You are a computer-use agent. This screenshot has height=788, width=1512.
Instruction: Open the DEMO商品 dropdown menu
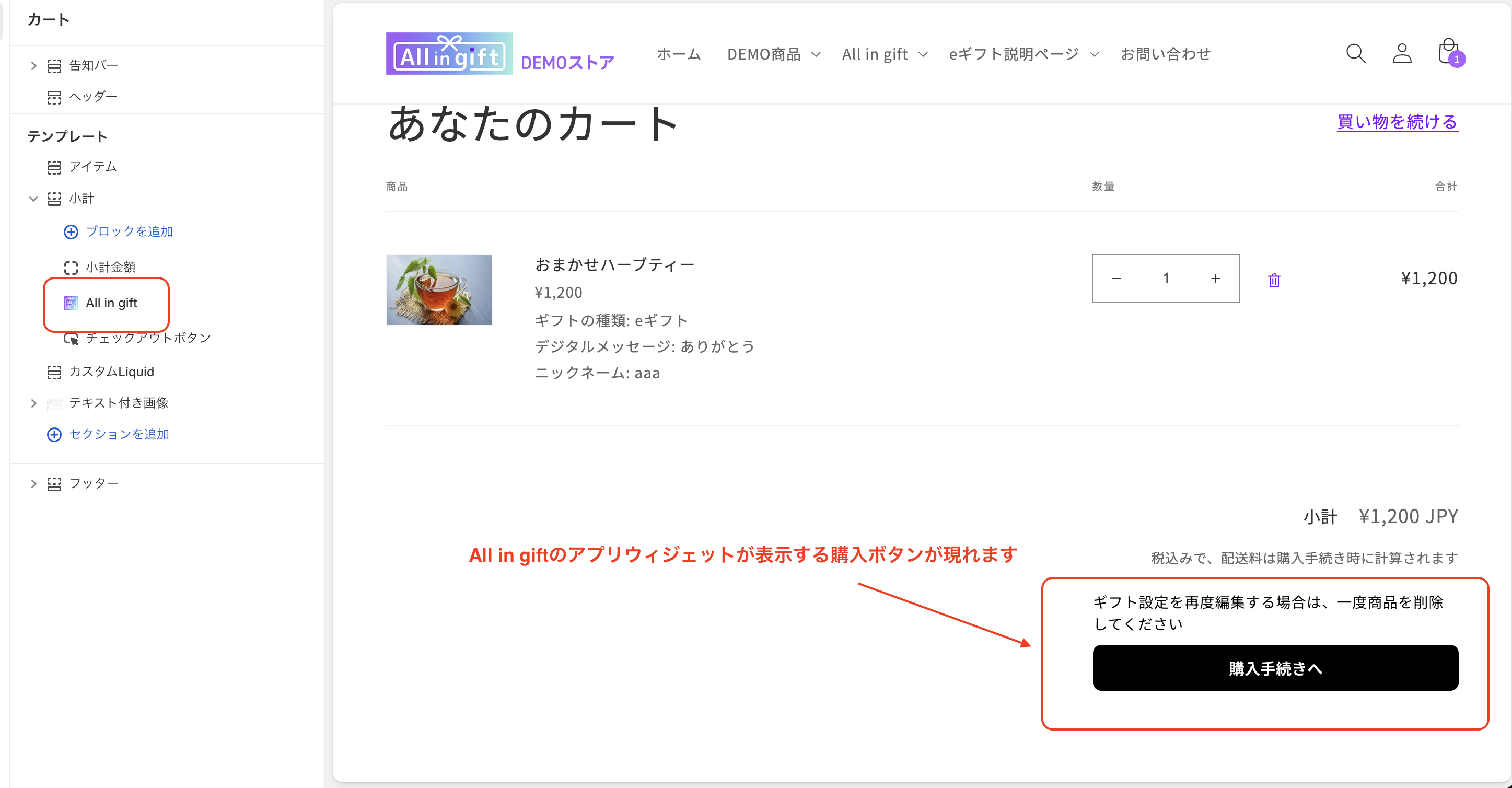pyautogui.click(x=773, y=54)
